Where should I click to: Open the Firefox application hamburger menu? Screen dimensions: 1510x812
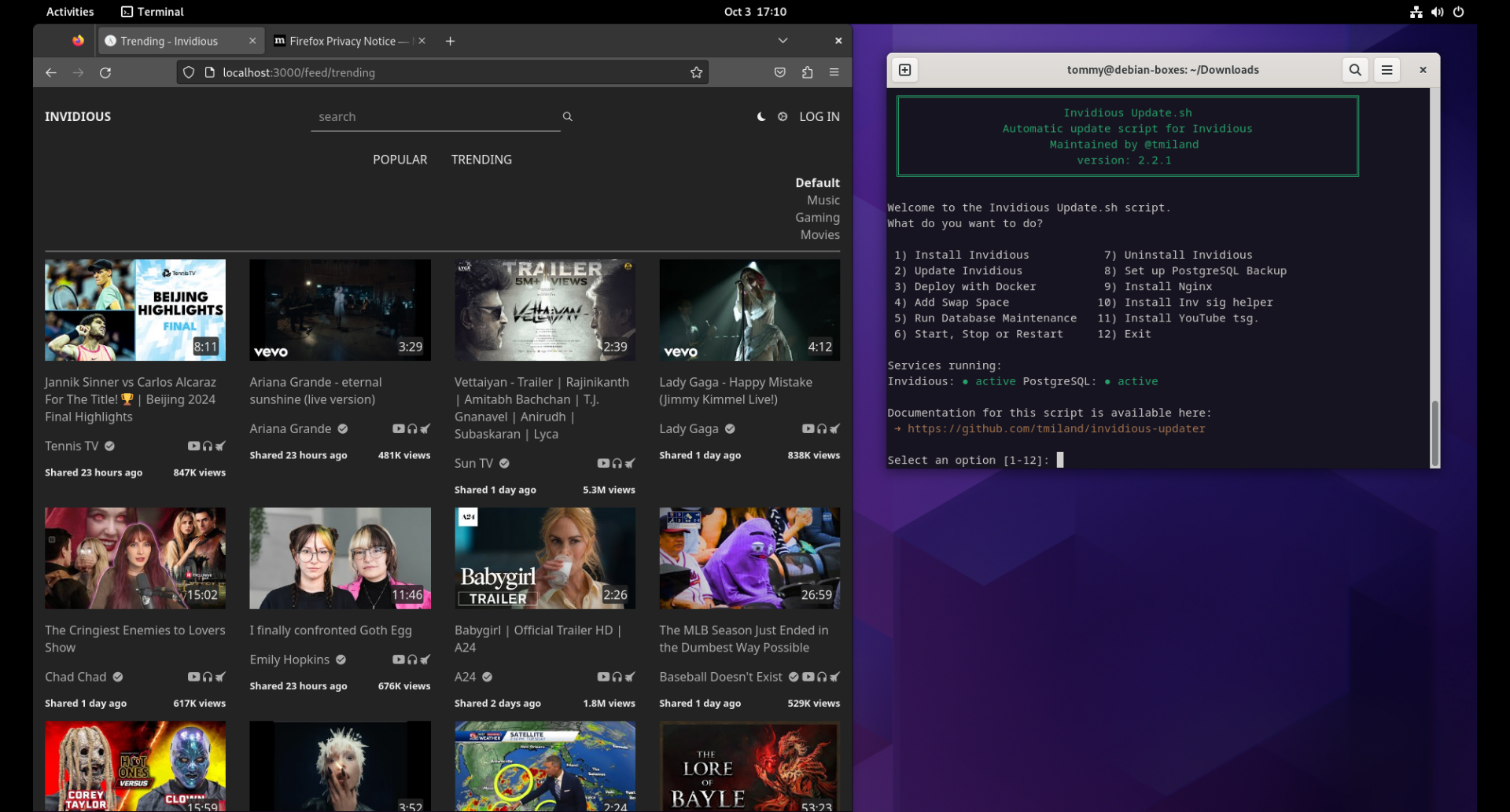click(834, 72)
